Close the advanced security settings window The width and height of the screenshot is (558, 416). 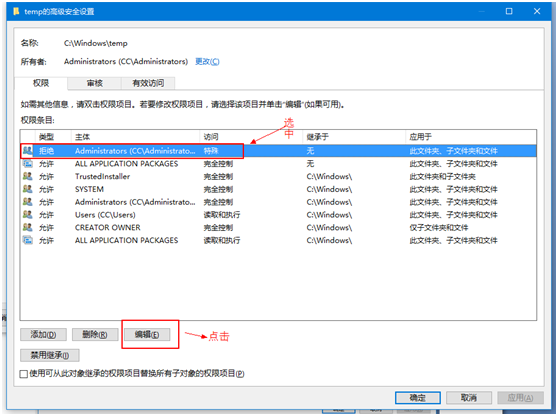pos(537,11)
